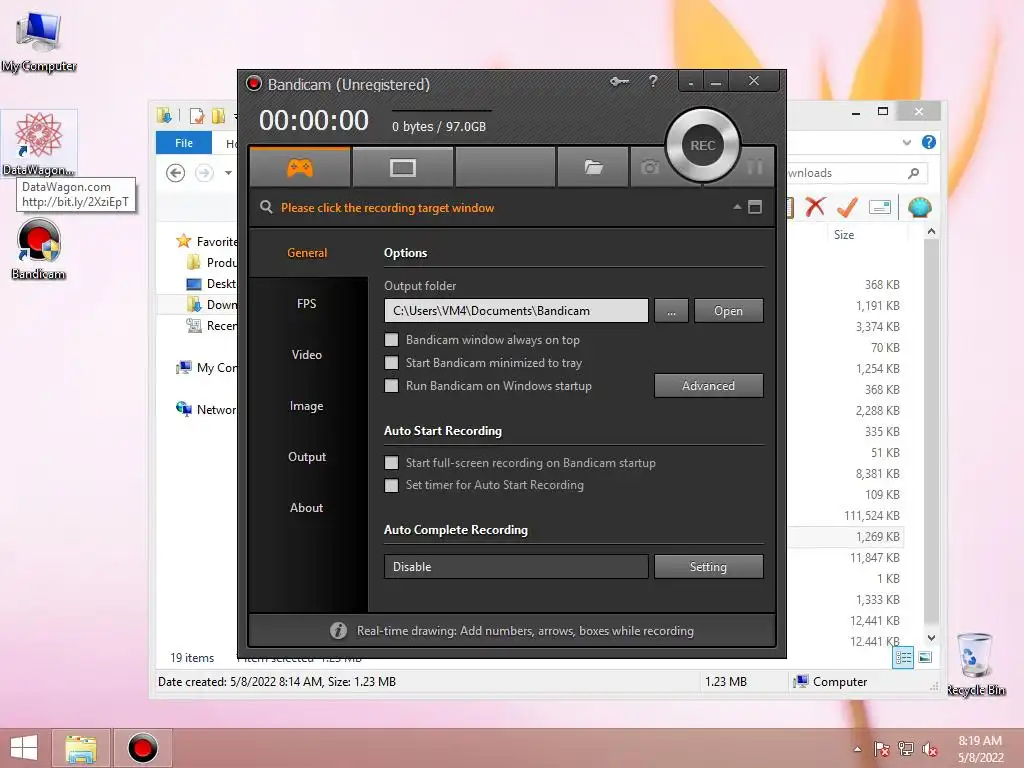Click the magnifier target window icon

(x=266, y=207)
